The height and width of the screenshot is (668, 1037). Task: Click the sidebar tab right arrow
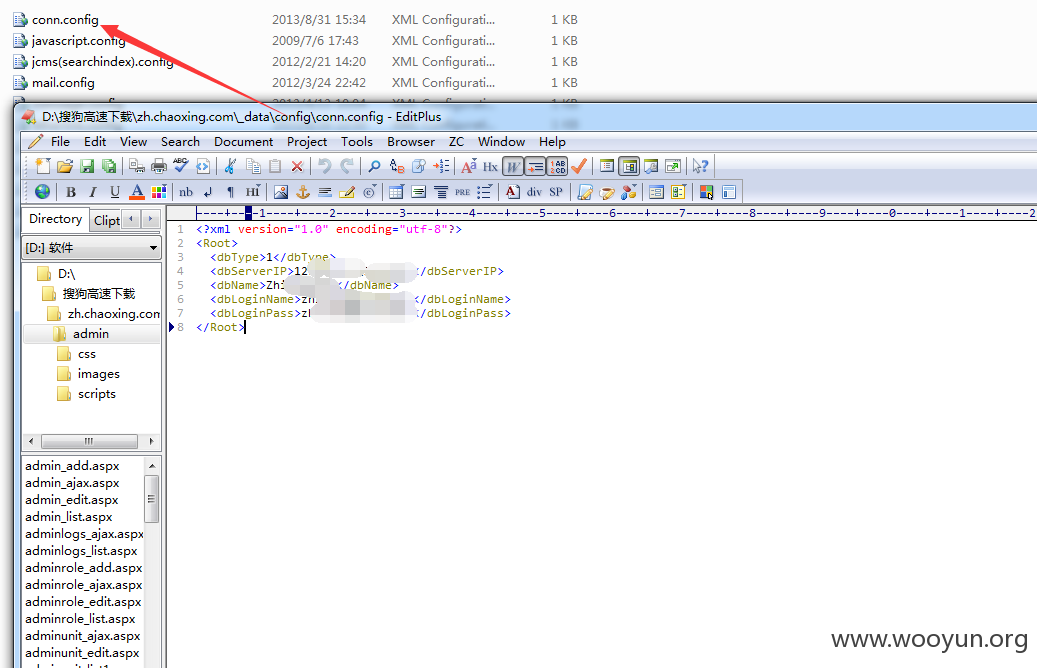coord(151,219)
